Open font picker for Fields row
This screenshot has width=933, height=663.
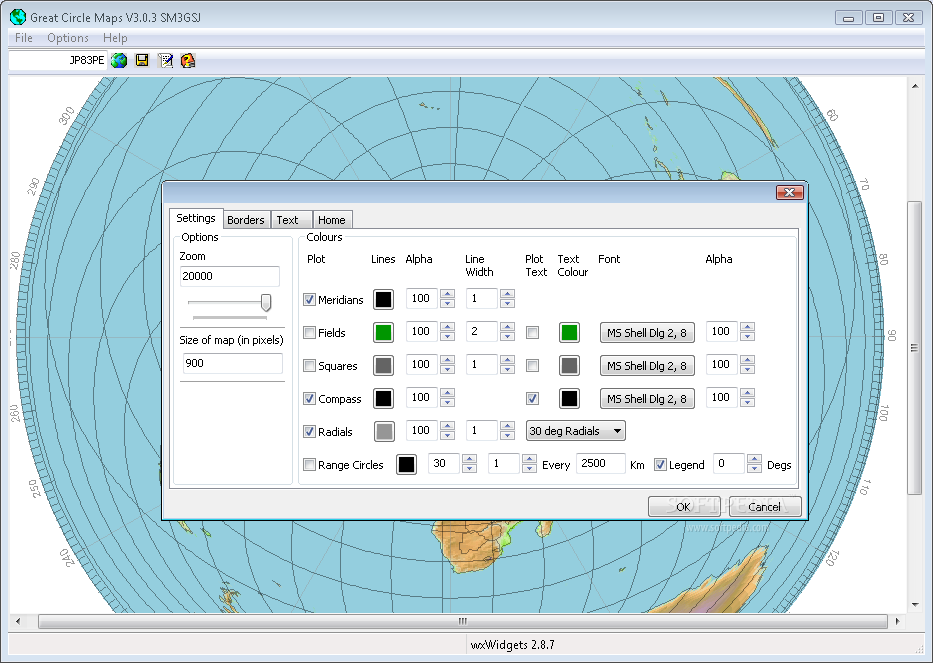coord(647,333)
